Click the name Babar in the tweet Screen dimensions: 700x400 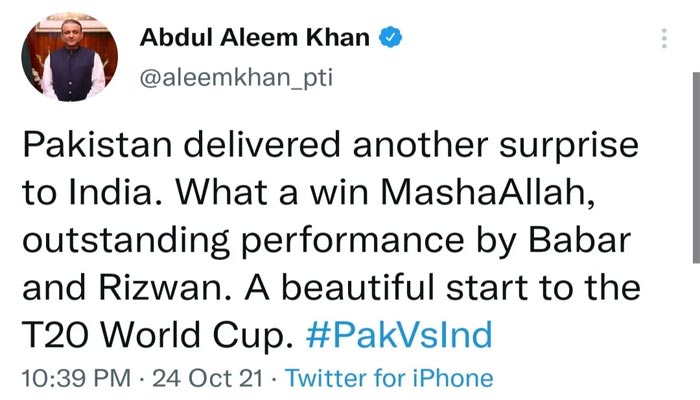(x=579, y=240)
